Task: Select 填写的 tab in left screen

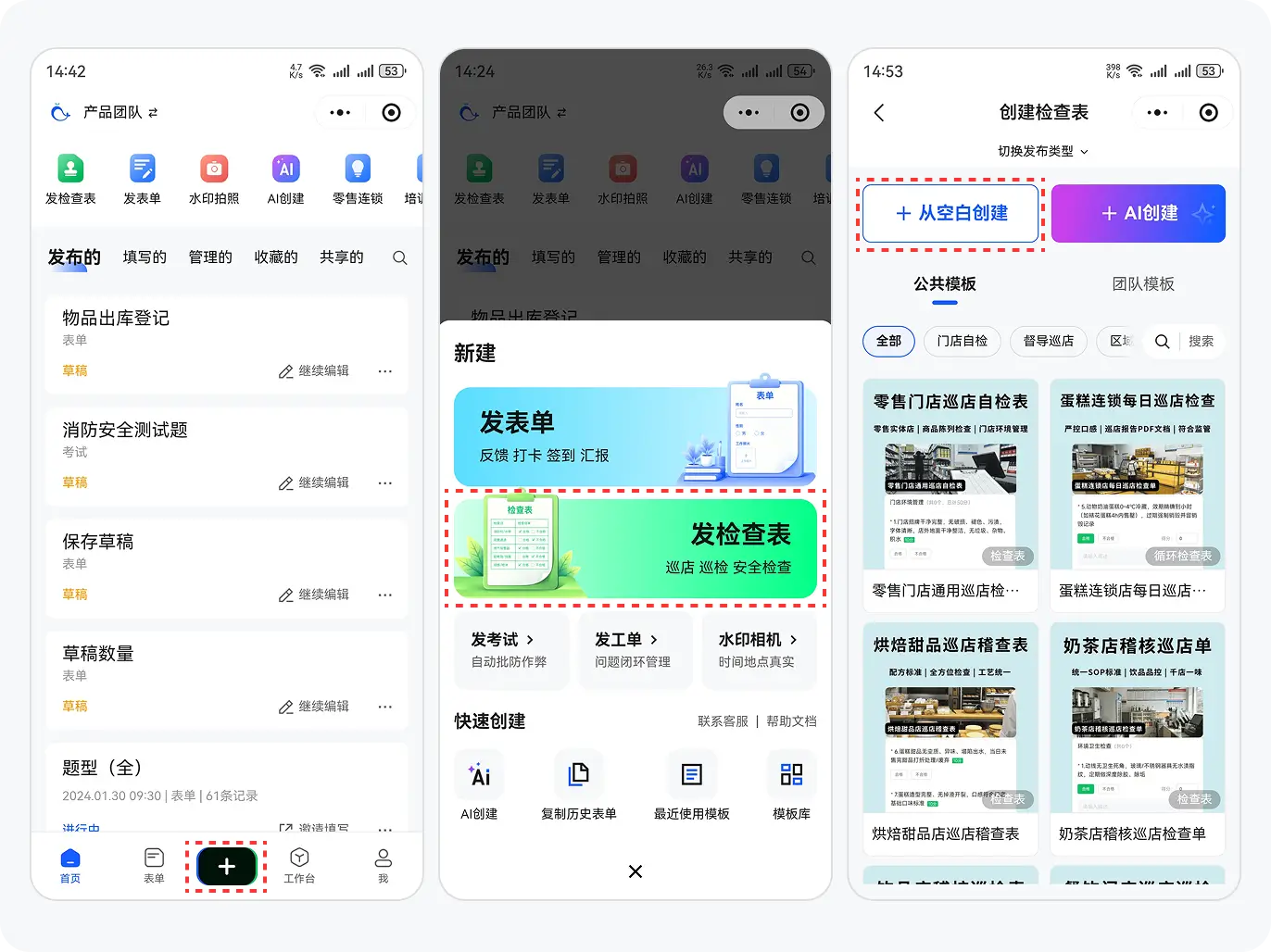Action: (145, 257)
